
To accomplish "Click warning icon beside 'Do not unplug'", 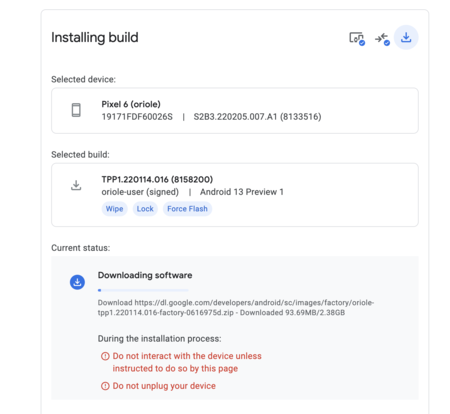I will coord(105,386).
